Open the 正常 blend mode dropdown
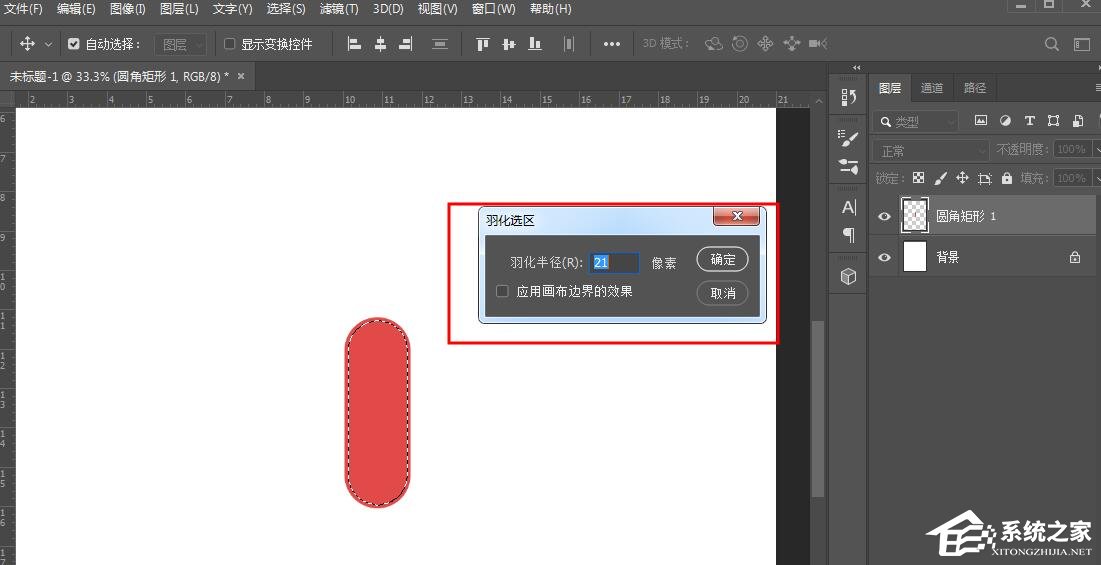The image size is (1101, 565). click(x=931, y=150)
